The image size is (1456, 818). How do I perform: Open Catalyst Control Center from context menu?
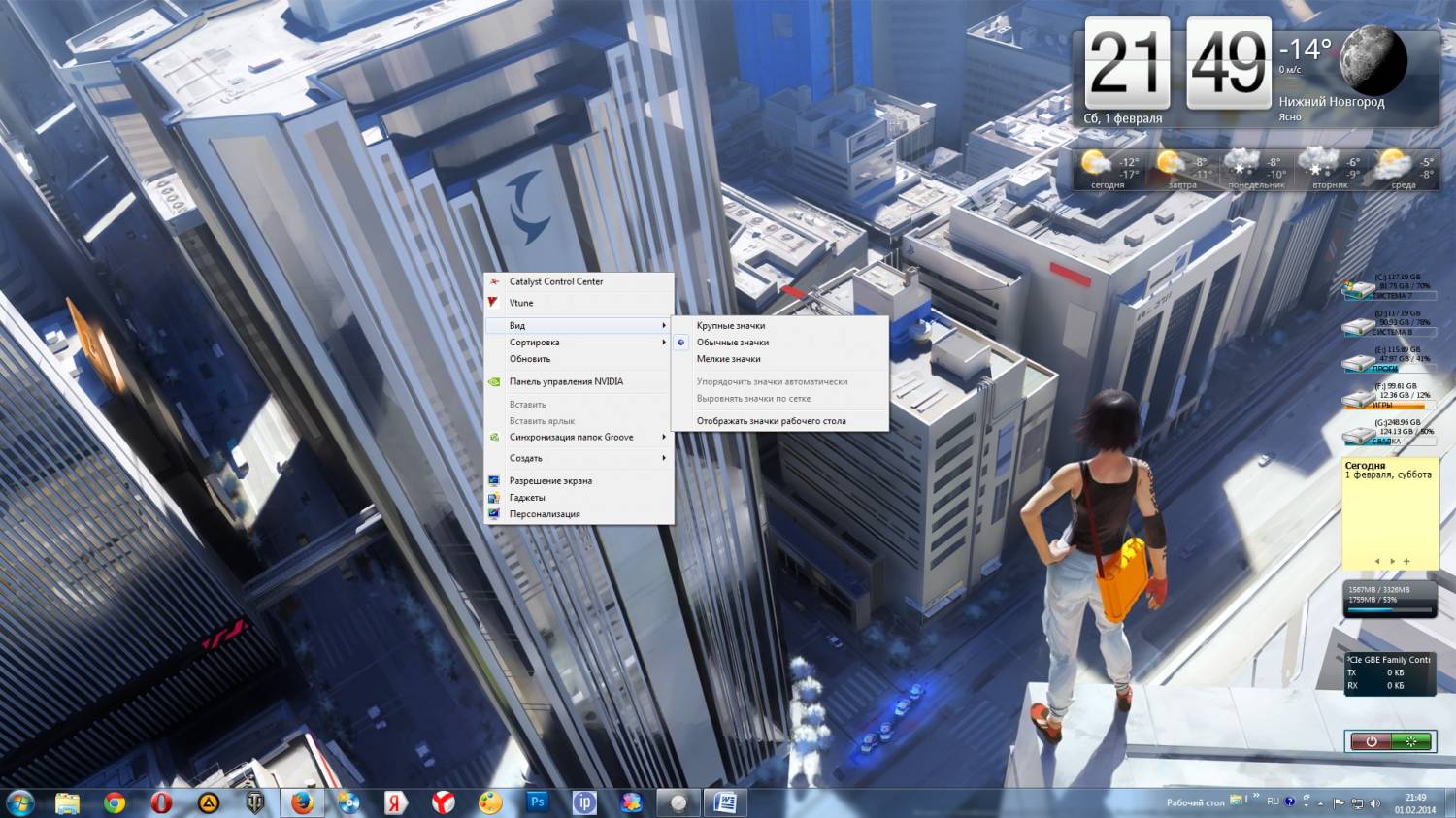579,281
